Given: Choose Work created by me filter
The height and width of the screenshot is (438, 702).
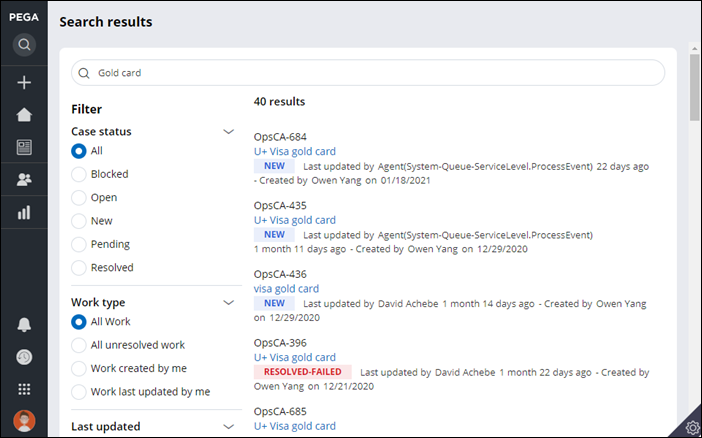Looking at the screenshot, I should (x=79, y=368).
